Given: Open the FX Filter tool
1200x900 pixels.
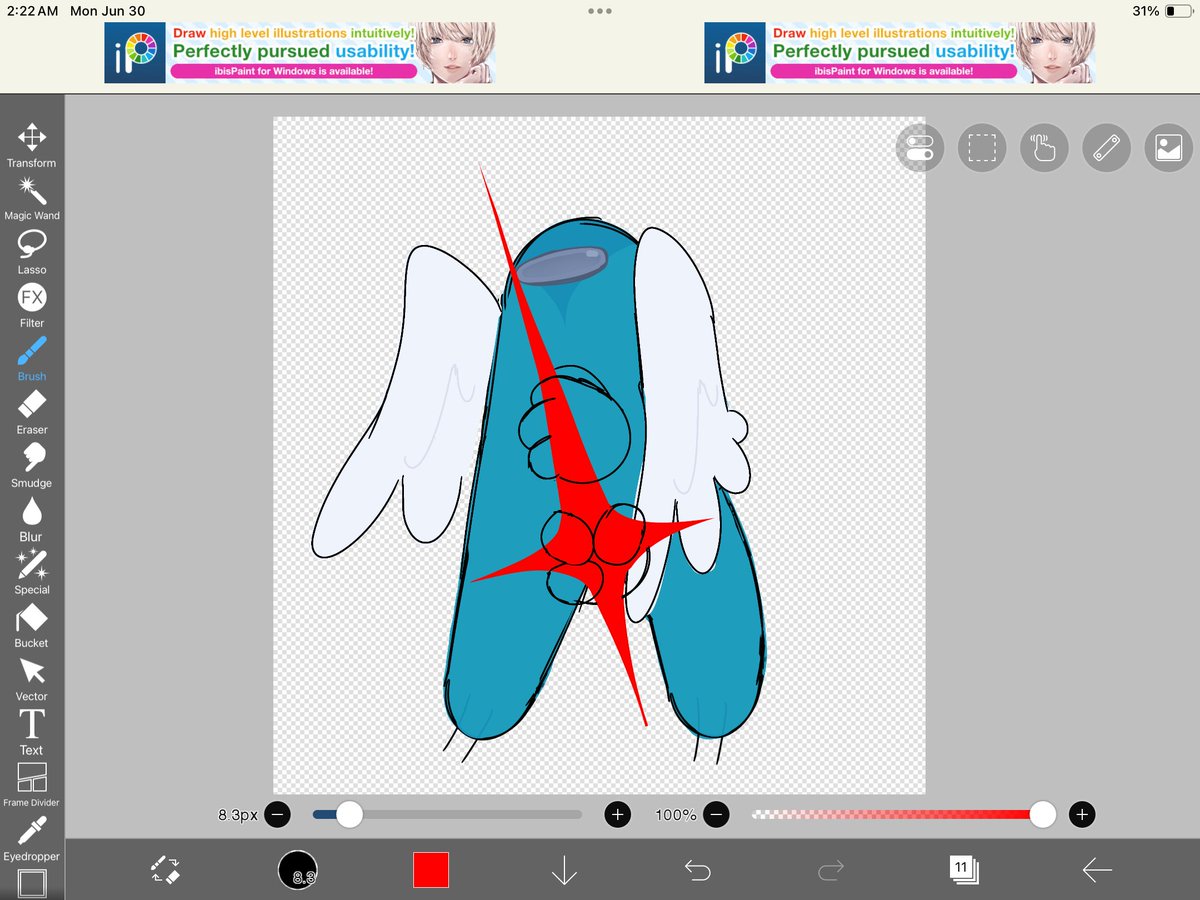Looking at the screenshot, I should coord(32,306).
